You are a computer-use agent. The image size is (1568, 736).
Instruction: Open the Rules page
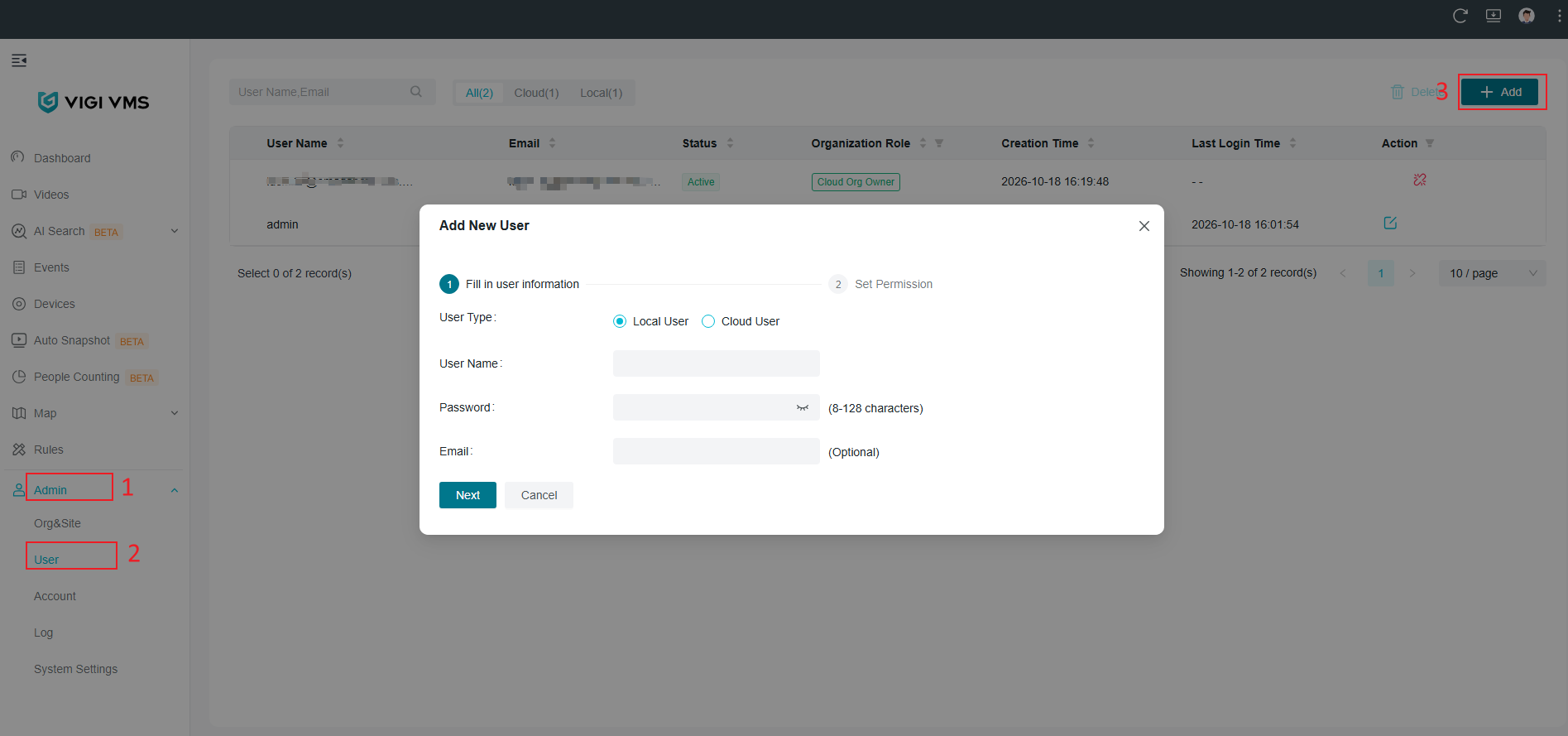[x=49, y=450]
